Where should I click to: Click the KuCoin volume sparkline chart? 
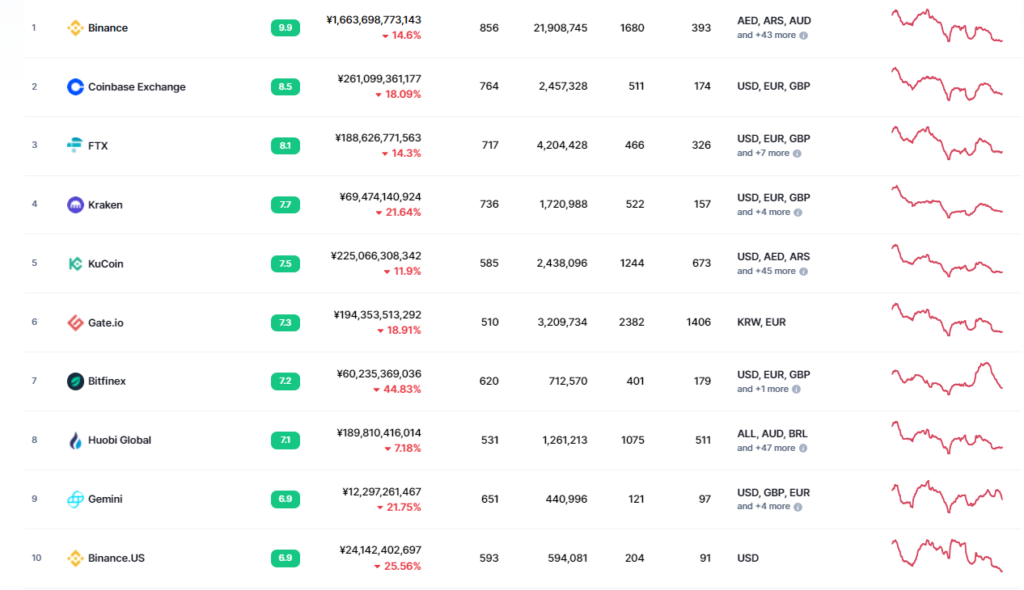tap(947, 261)
